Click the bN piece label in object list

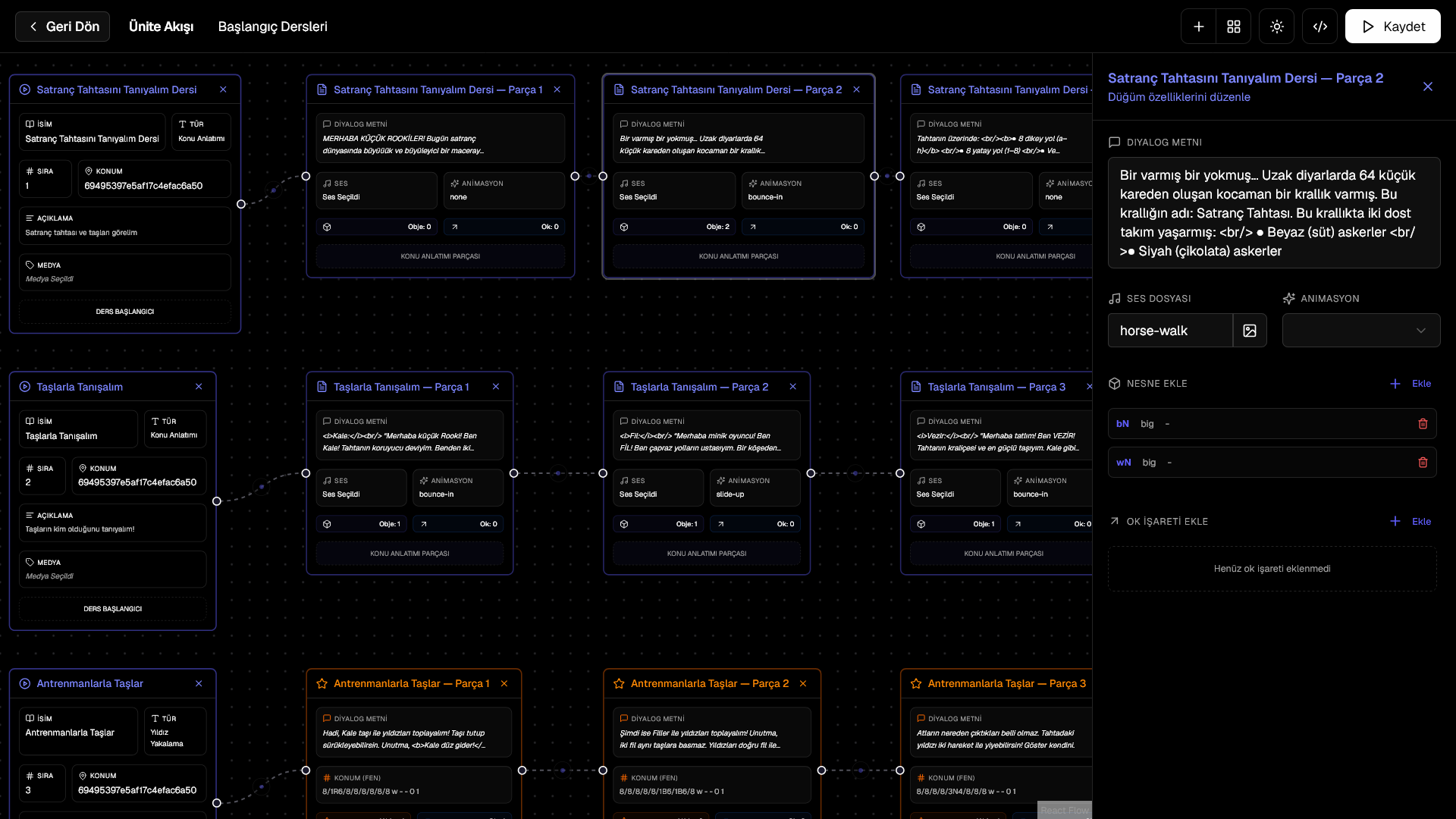point(1123,424)
